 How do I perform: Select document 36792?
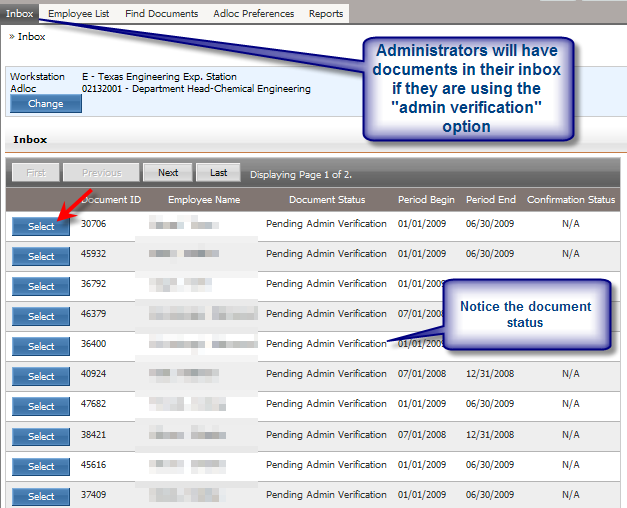click(41, 287)
